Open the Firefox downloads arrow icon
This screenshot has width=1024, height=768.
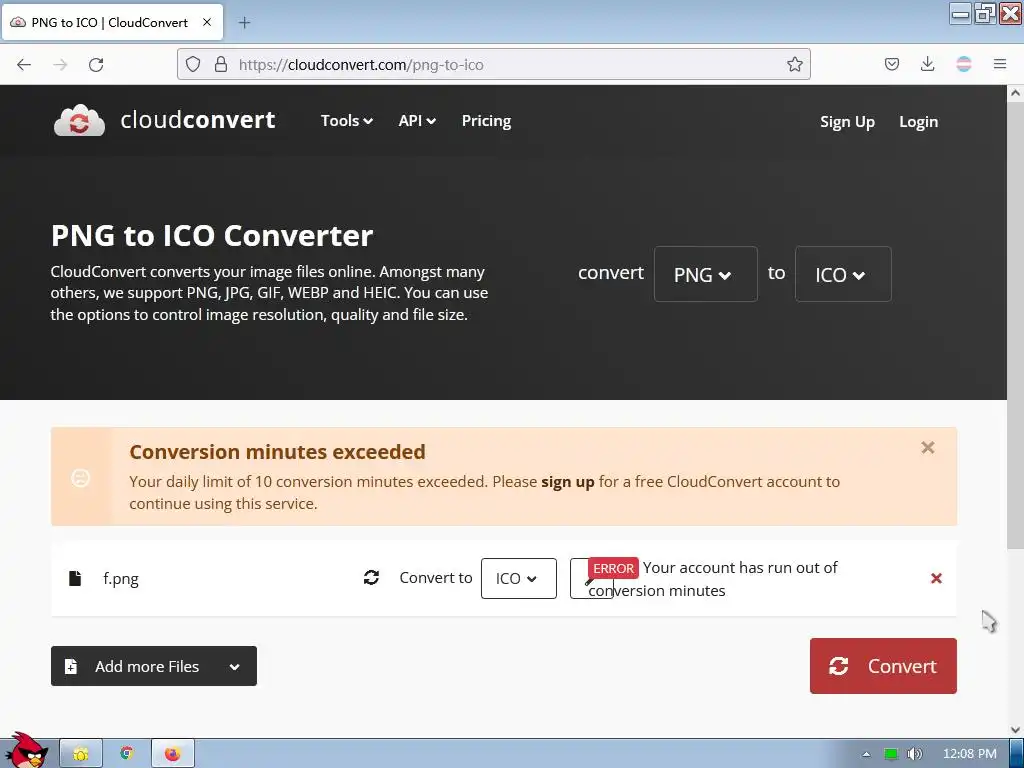point(927,64)
